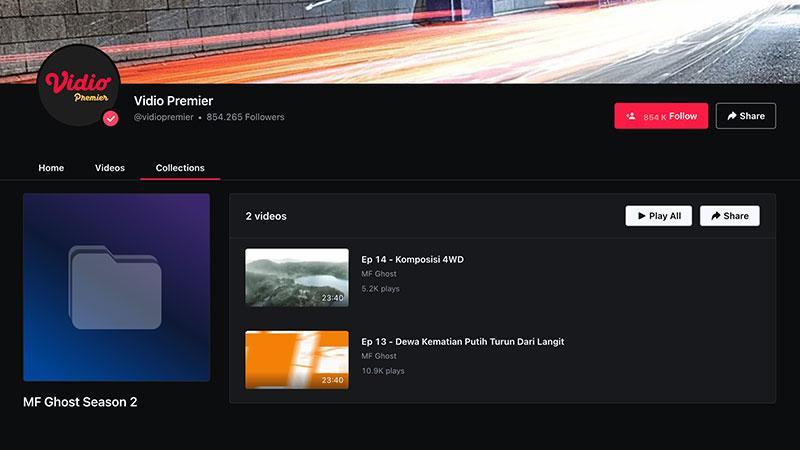Switch to the Home tab
The image size is (800, 450).
pos(51,168)
